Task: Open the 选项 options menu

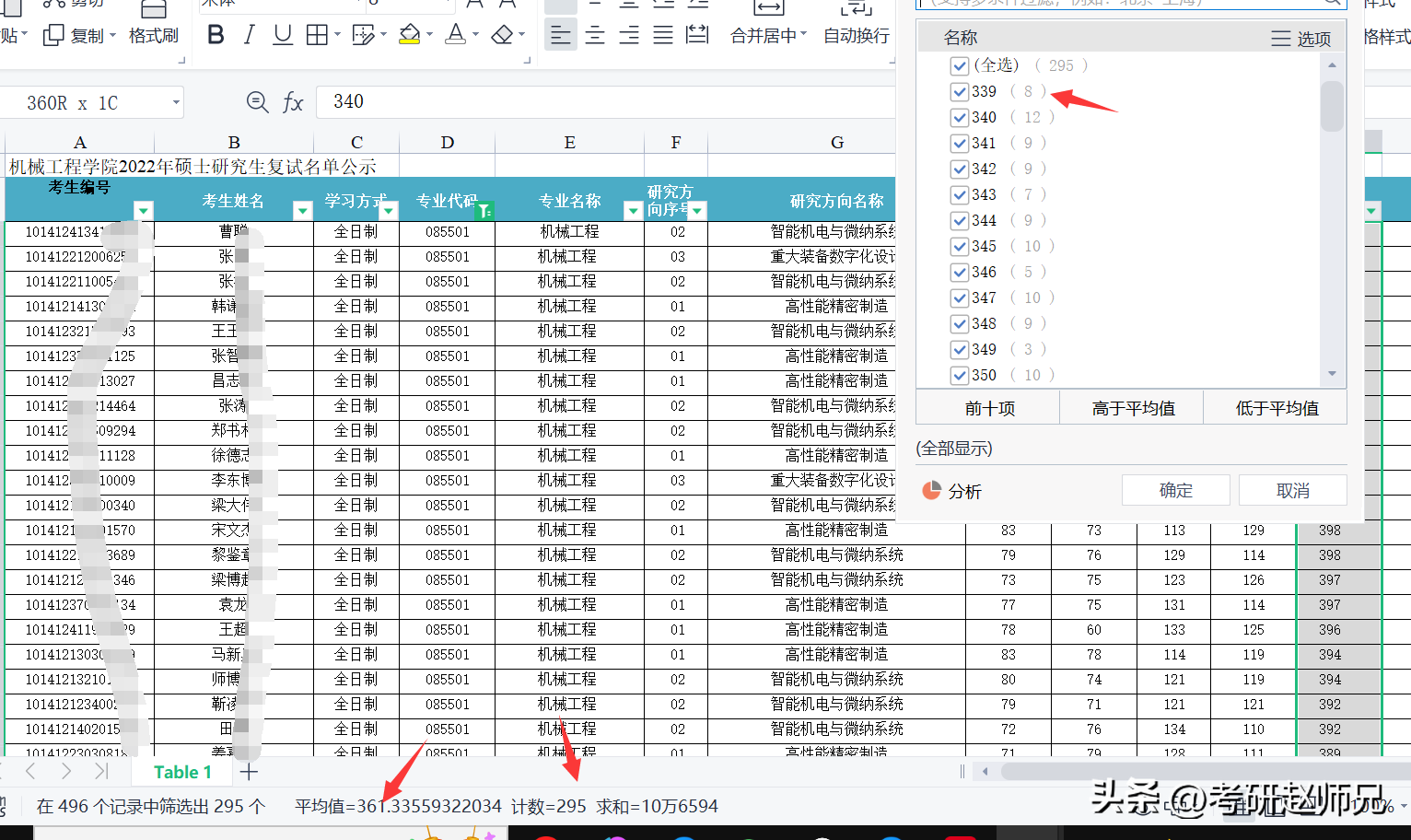Action: point(1300,39)
